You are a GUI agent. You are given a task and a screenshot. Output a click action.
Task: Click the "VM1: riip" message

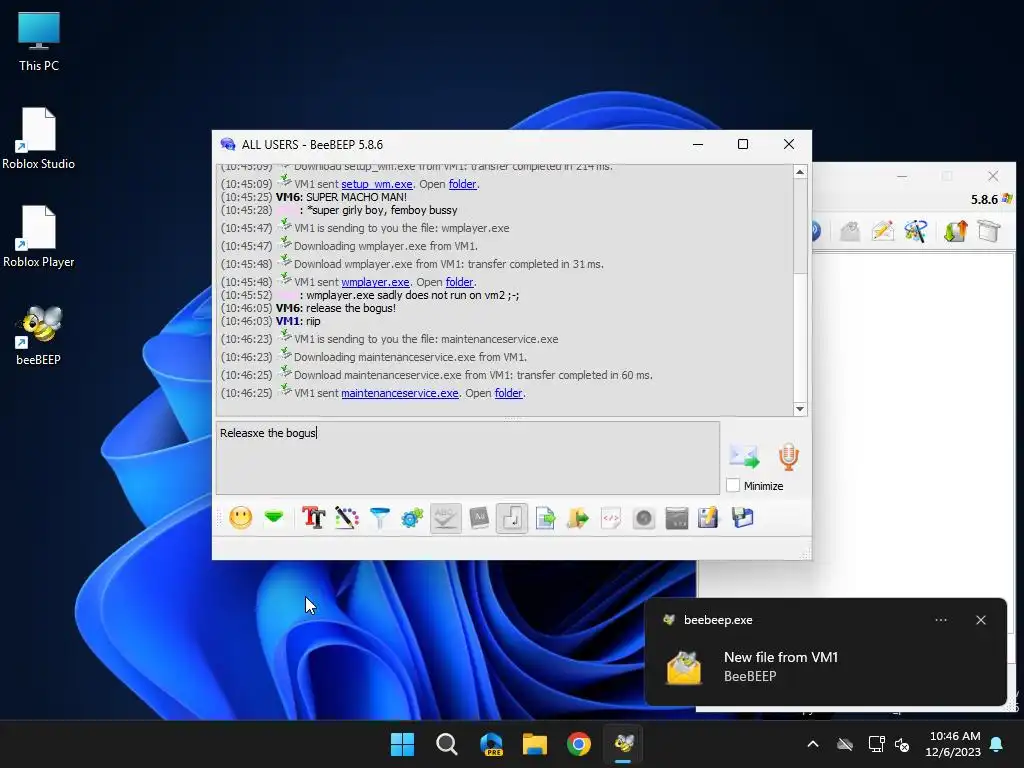click(298, 321)
